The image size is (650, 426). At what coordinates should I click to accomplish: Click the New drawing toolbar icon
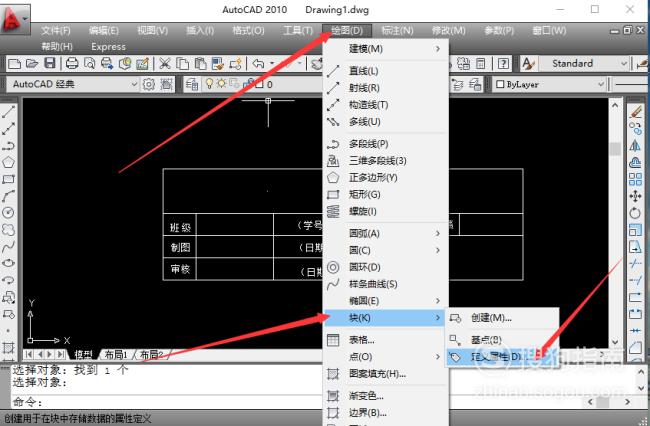15,63
